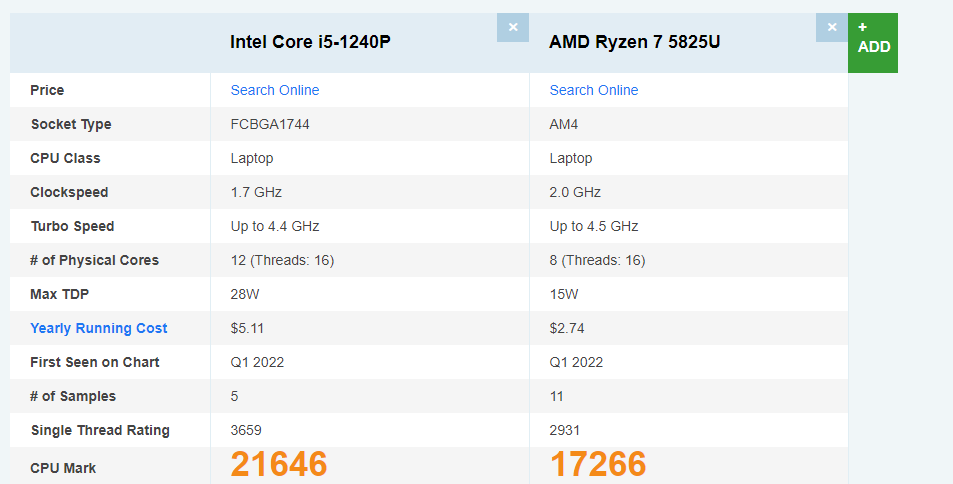Screen dimensions: 953x484
Task: Click the 17266 CPU Mark score
Action: click(598, 464)
